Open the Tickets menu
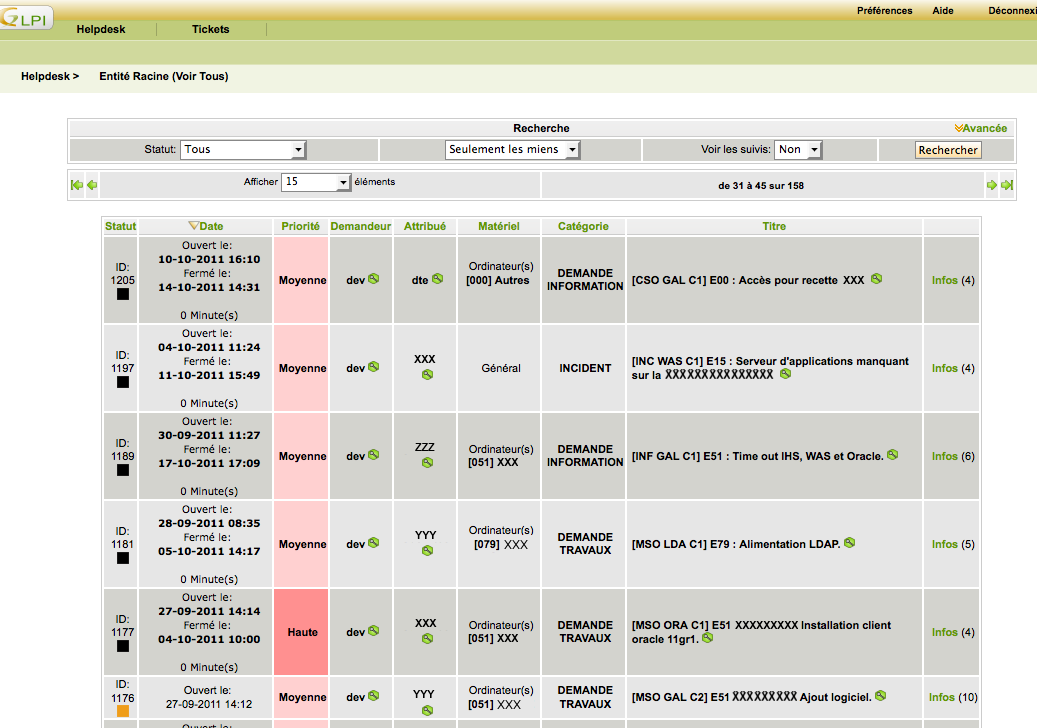 coord(210,29)
